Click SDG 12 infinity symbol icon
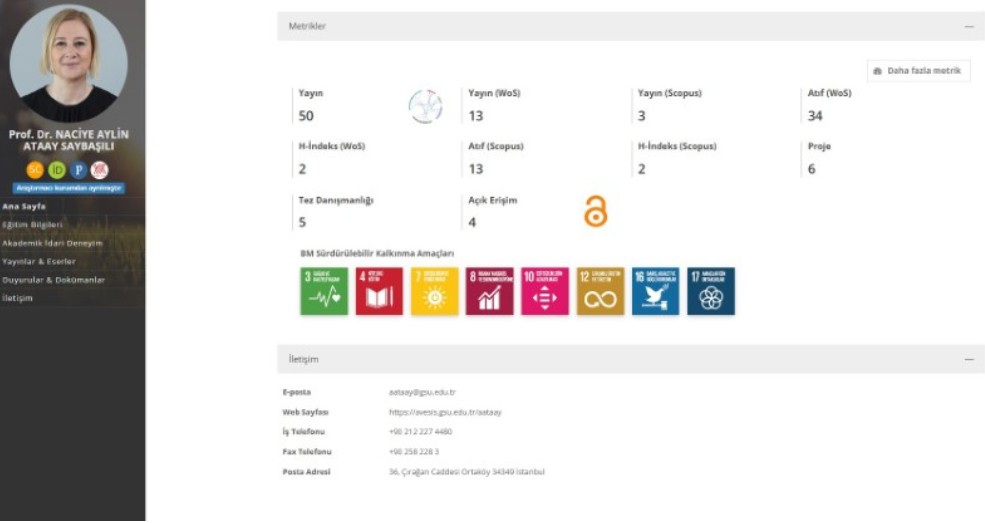Viewport: 985px width, 523px height. (600, 291)
